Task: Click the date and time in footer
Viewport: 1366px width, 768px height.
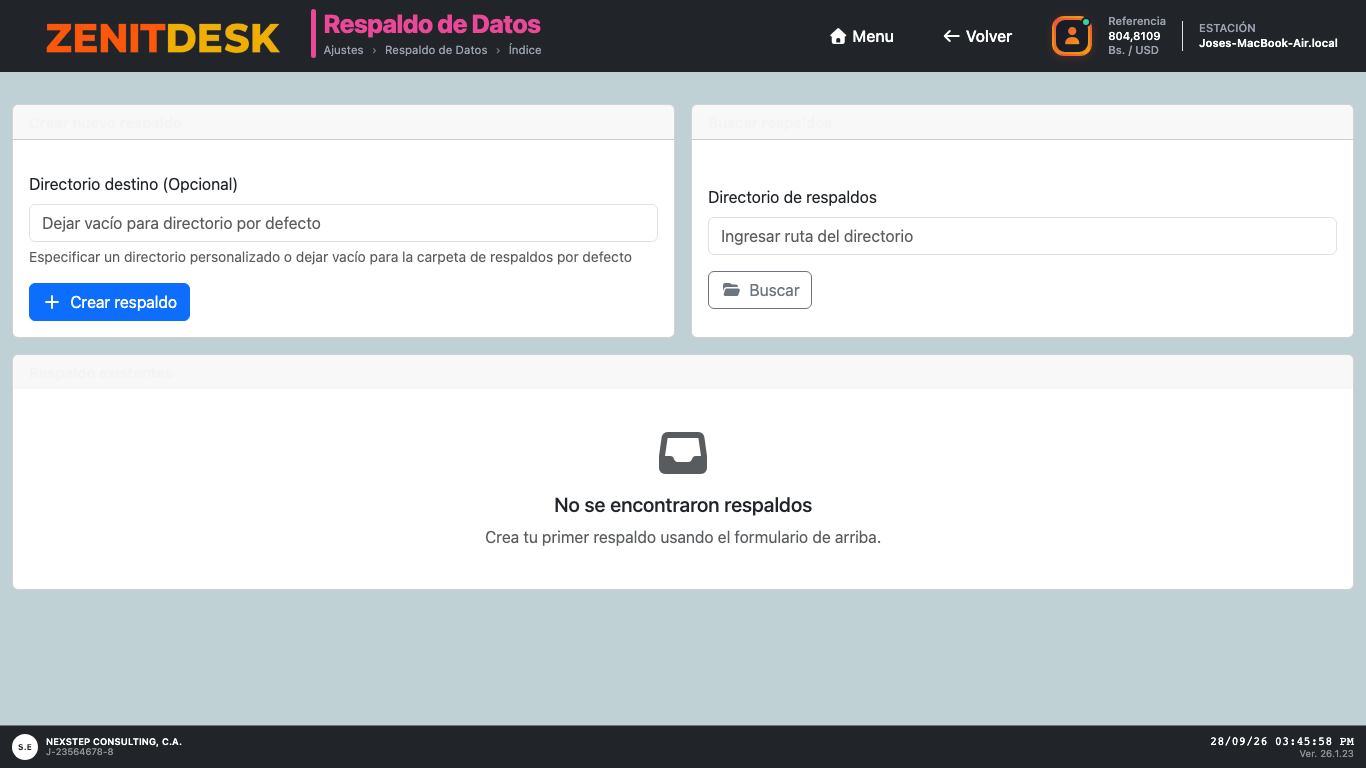Action: pos(1282,742)
